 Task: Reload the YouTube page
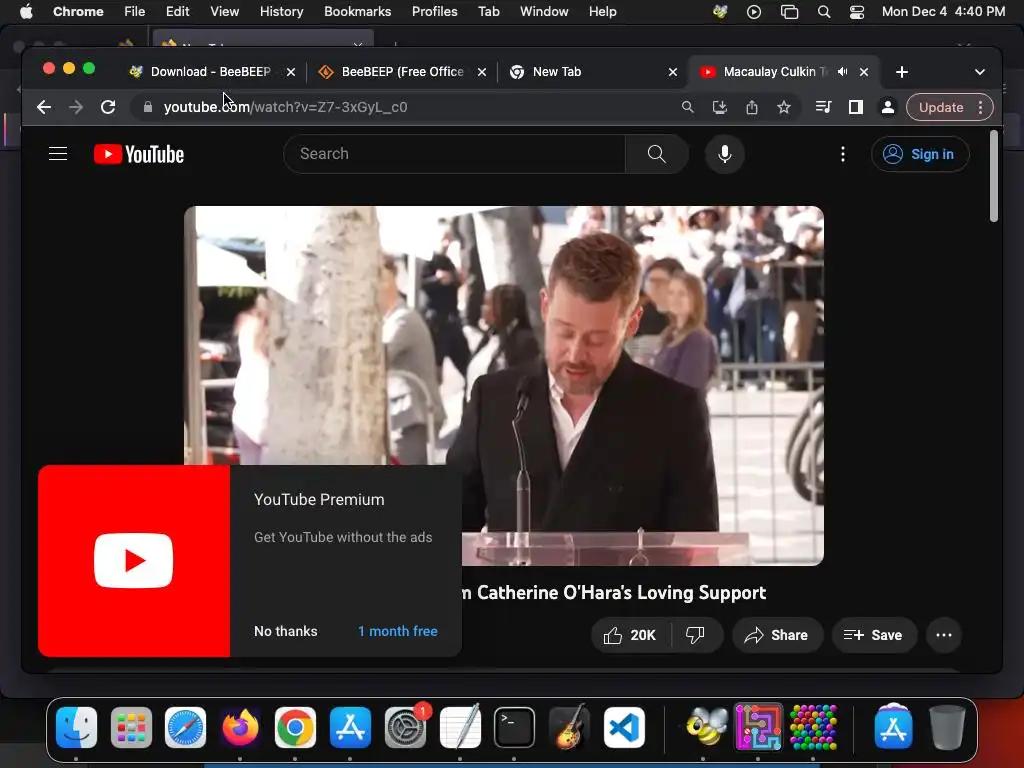[108, 107]
